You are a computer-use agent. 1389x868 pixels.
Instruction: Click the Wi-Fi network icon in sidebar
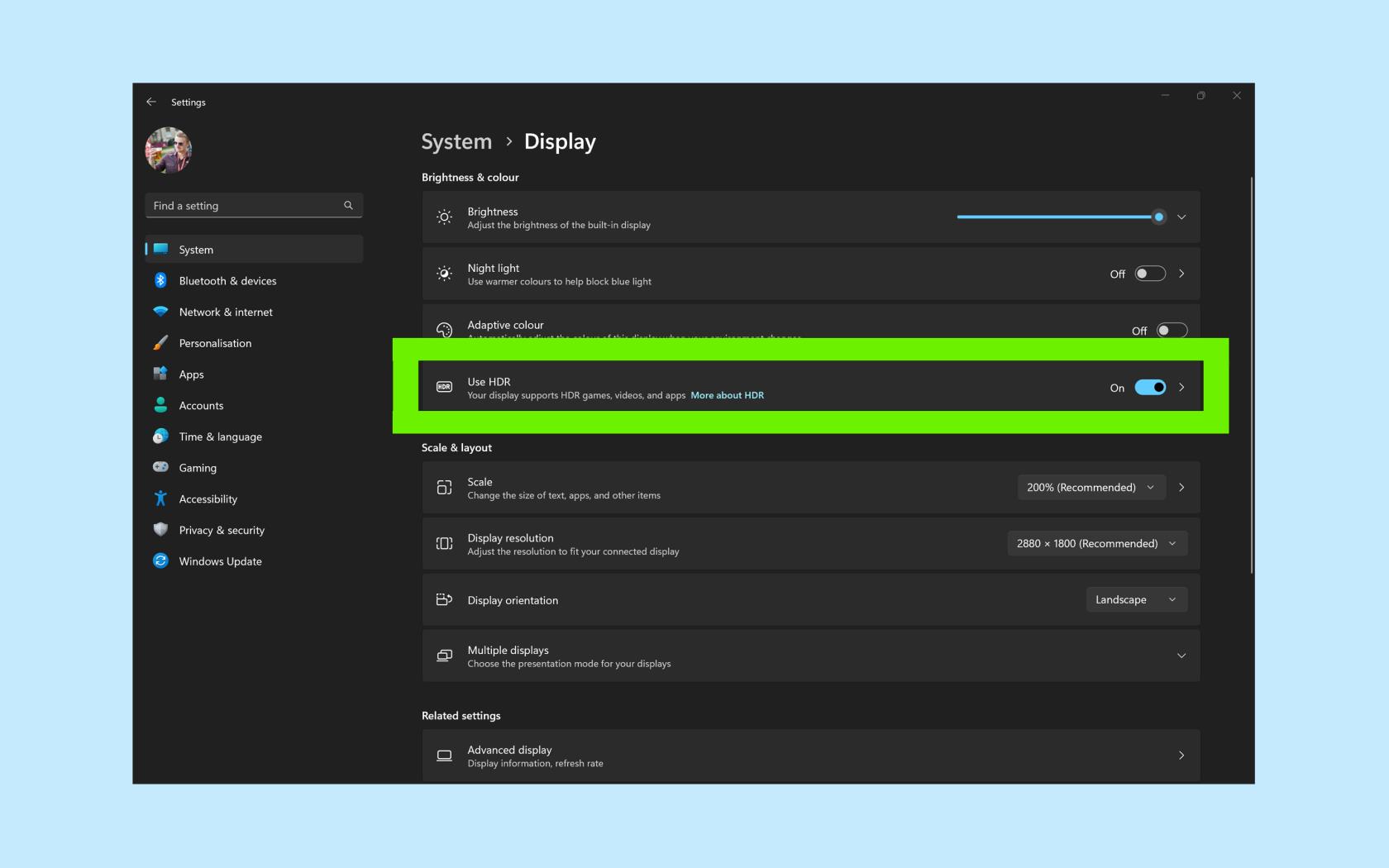pyautogui.click(x=160, y=312)
